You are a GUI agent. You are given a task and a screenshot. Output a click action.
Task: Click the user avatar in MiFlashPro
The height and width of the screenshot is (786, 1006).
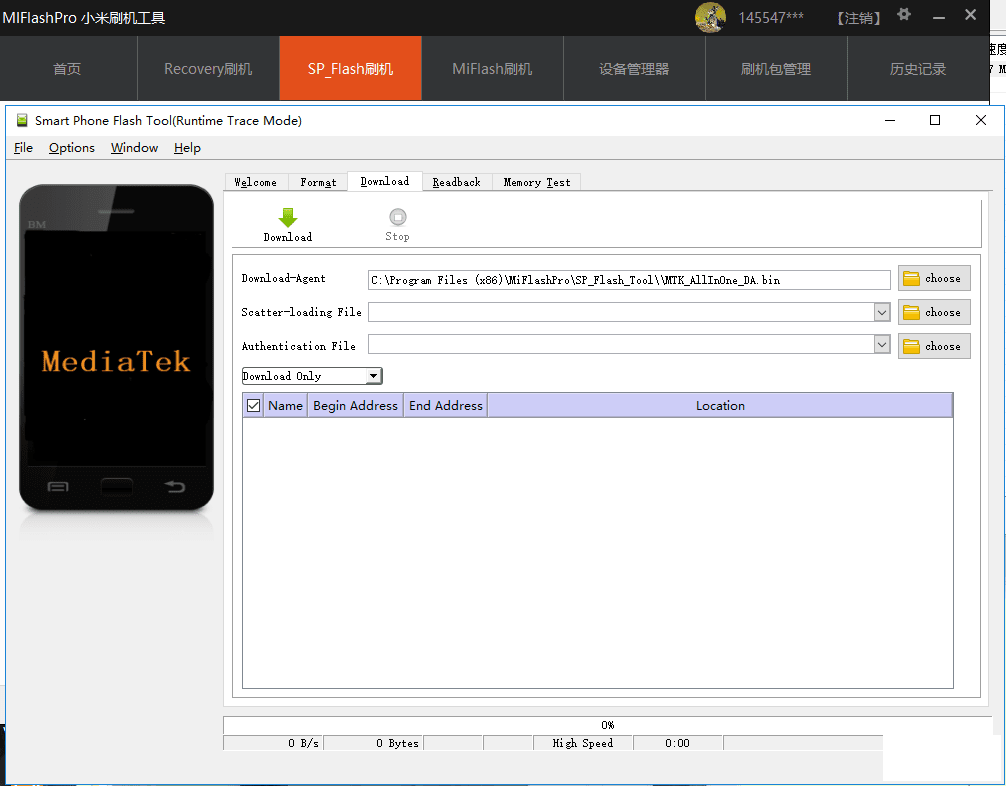[x=710, y=17]
